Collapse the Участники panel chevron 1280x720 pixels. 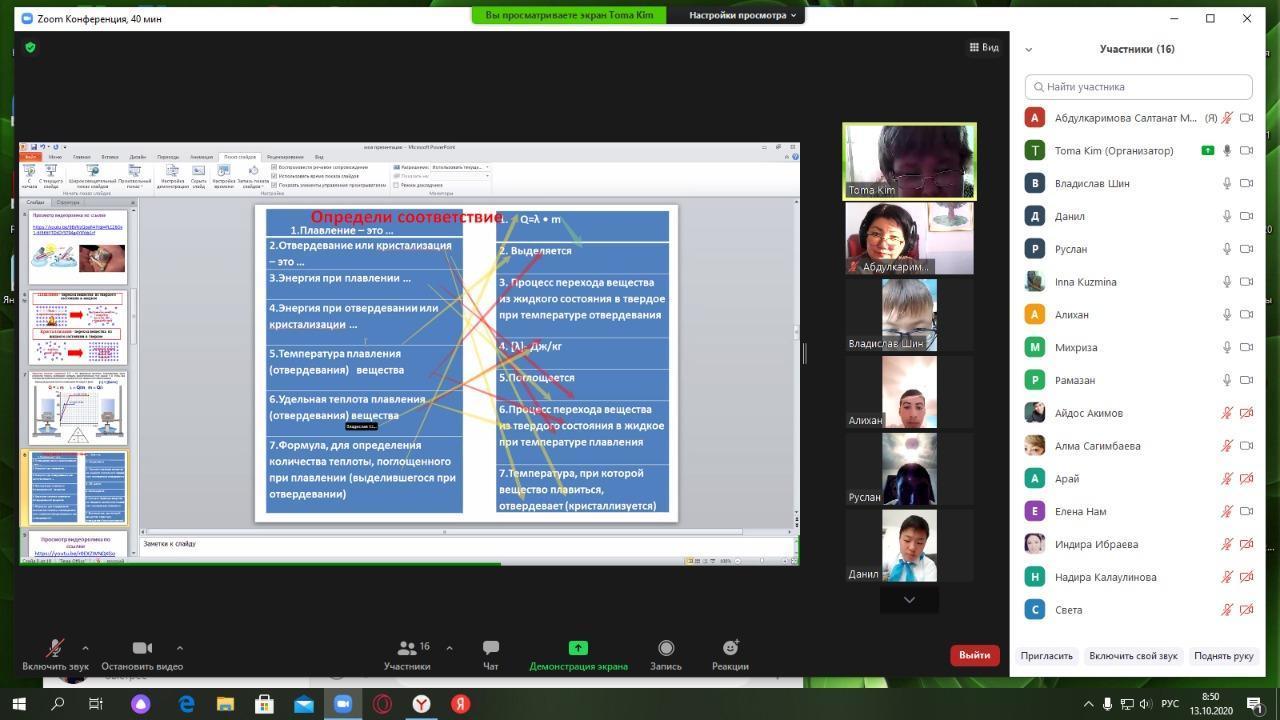(1028, 49)
